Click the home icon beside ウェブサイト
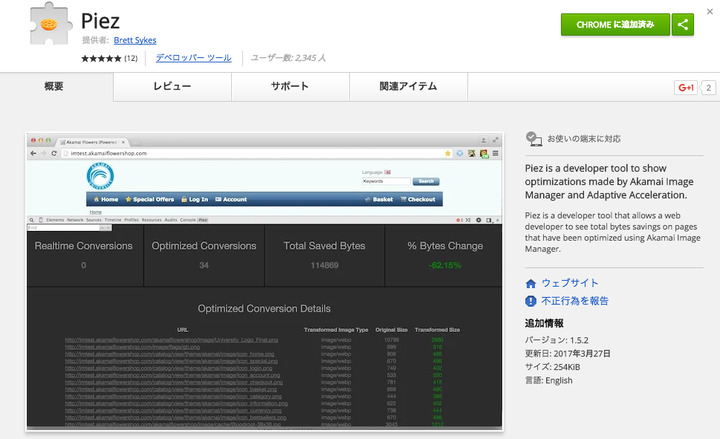The width and height of the screenshot is (720, 439). tap(531, 283)
